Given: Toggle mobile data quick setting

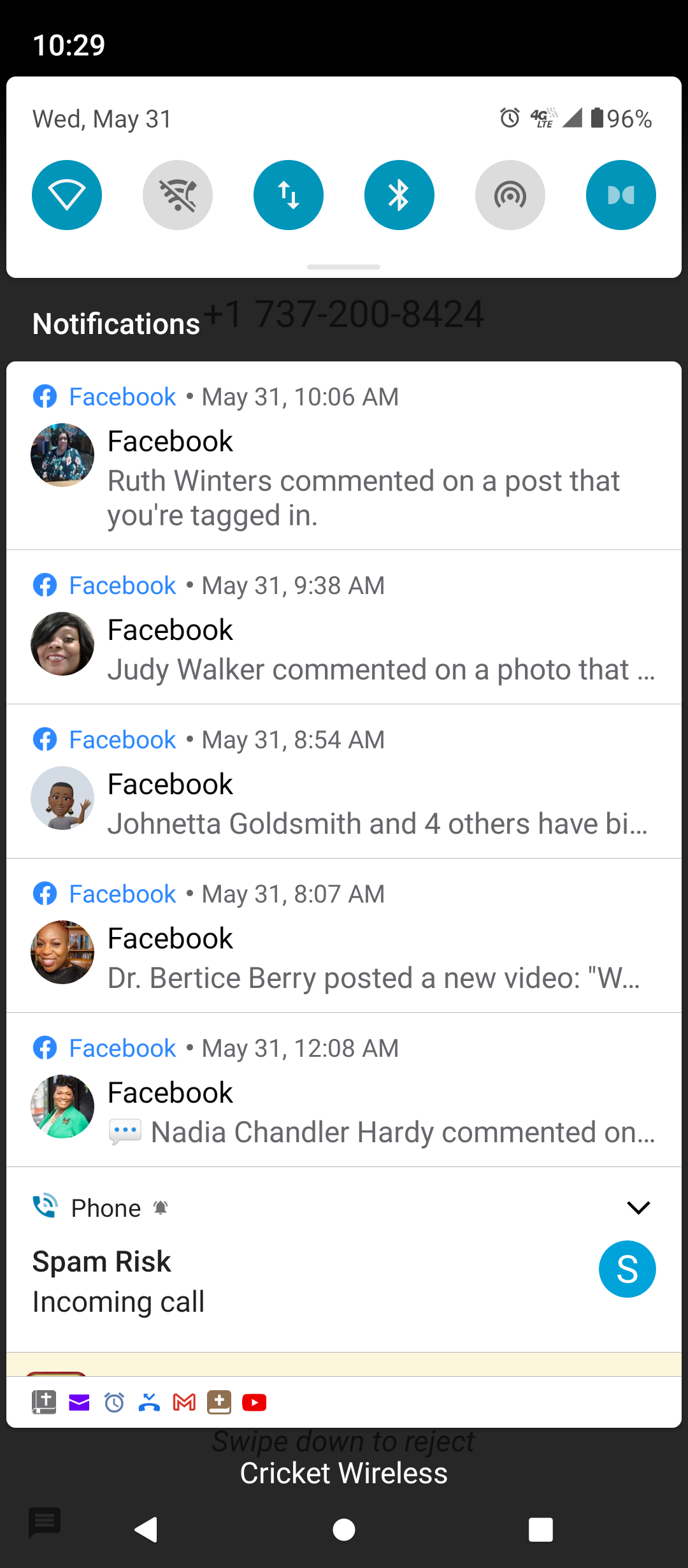Looking at the screenshot, I should (x=289, y=195).
